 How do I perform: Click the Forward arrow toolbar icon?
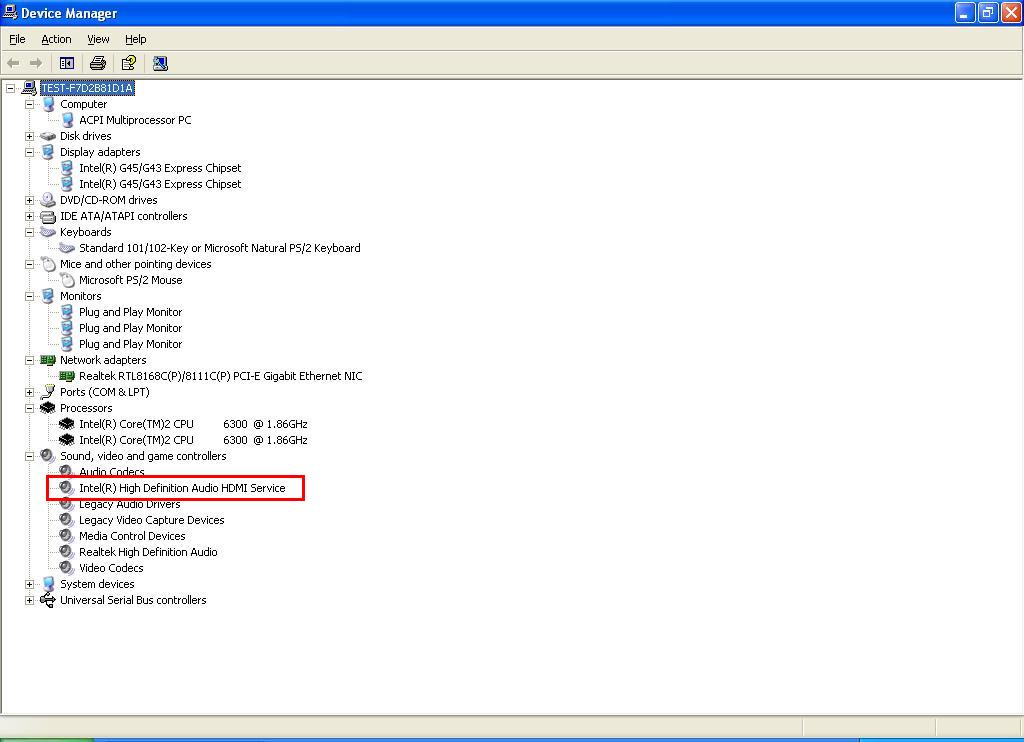[36, 63]
